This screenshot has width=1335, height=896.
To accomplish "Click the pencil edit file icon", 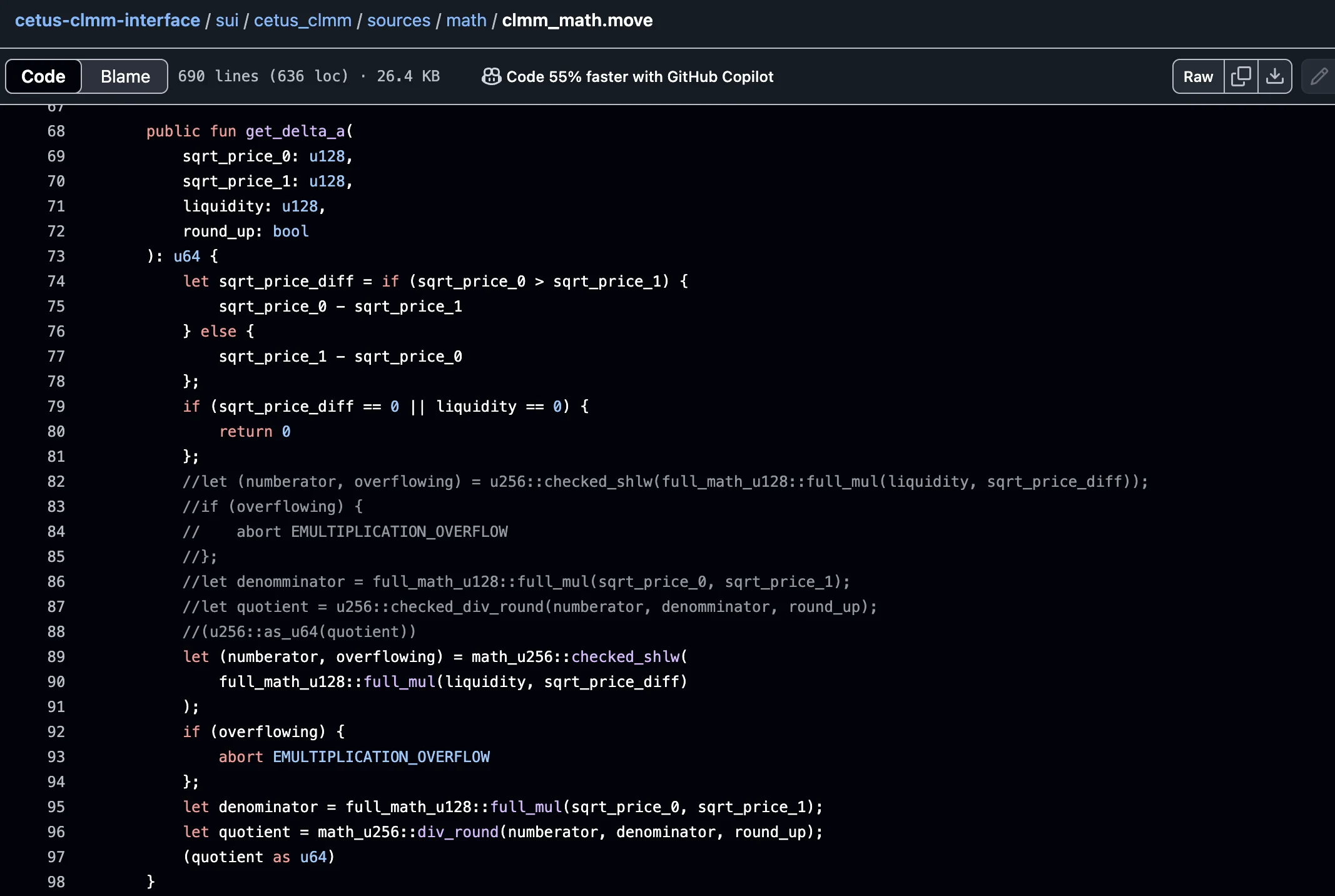I will tap(1319, 76).
